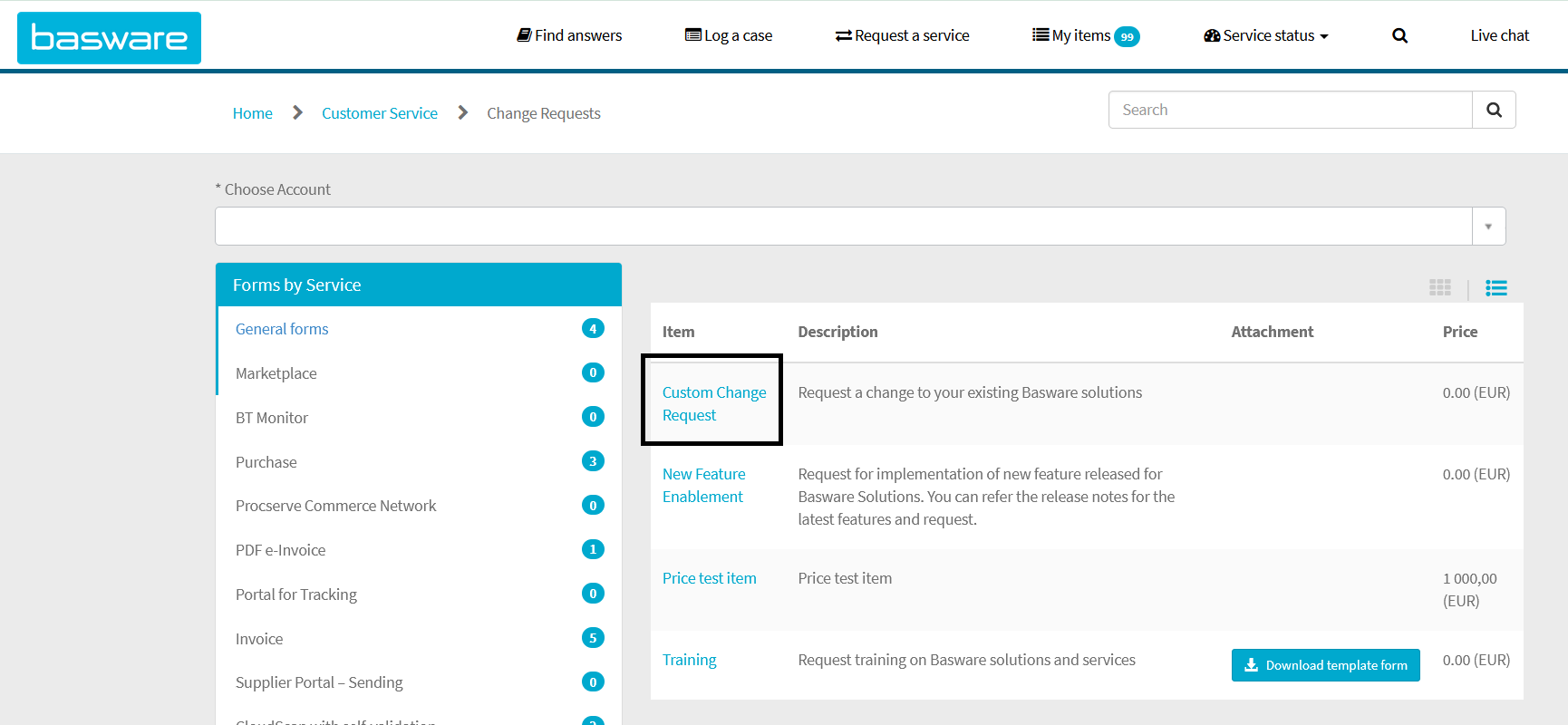Select Procserve Commerce Network category
Image resolution: width=1568 pixels, height=725 pixels.
coord(336,506)
